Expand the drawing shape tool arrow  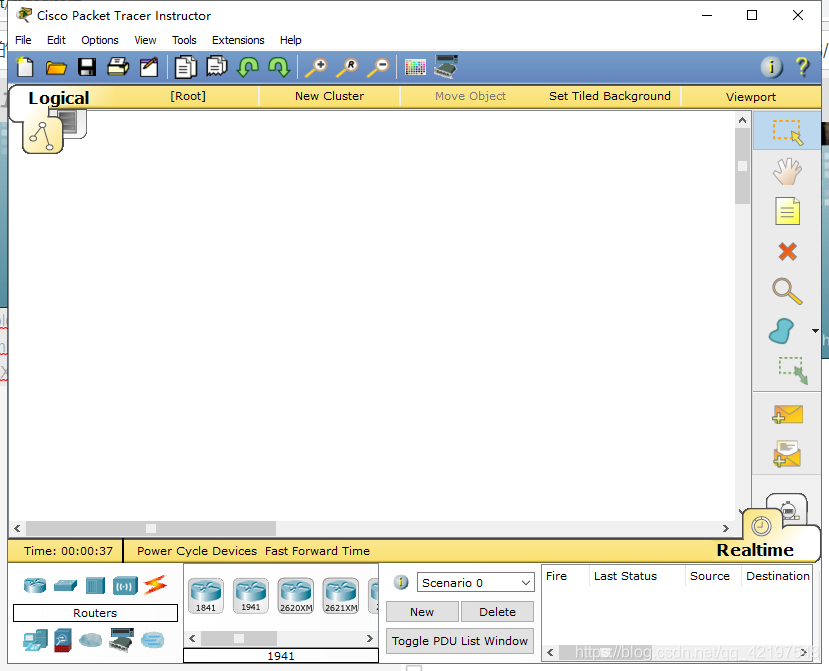point(815,331)
